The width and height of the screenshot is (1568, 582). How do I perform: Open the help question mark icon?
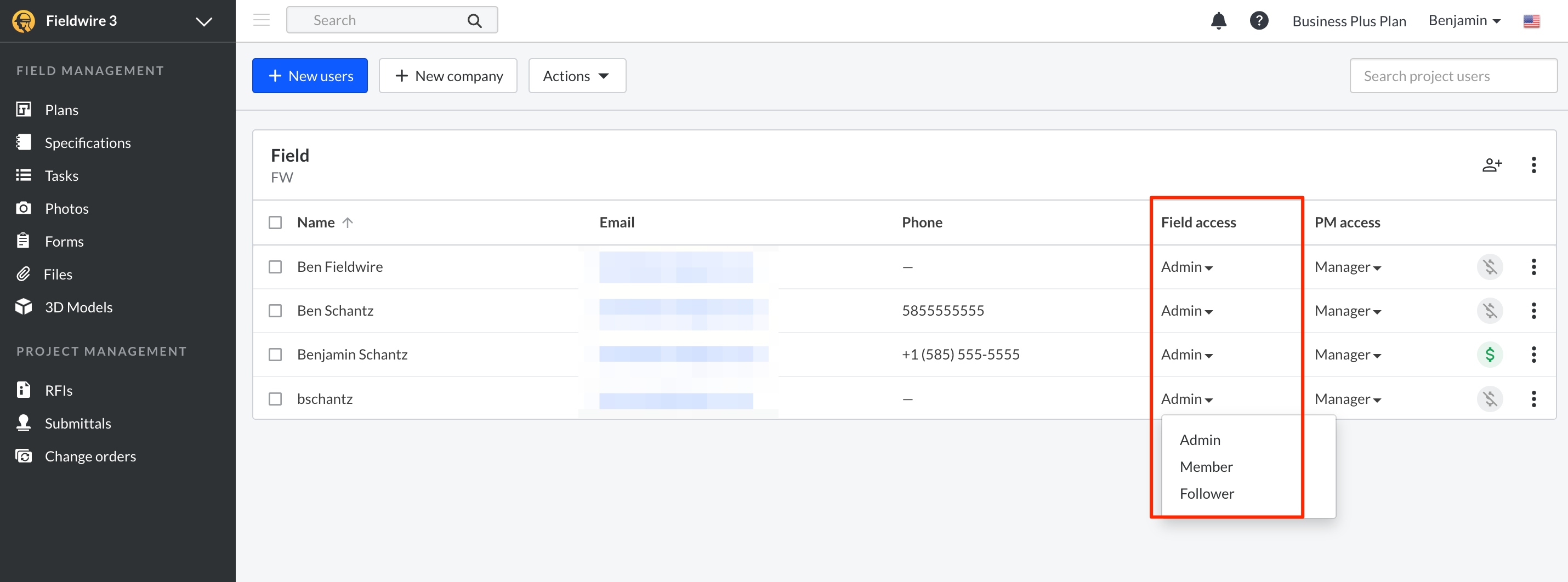pyautogui.click(x=1258, y=21)
